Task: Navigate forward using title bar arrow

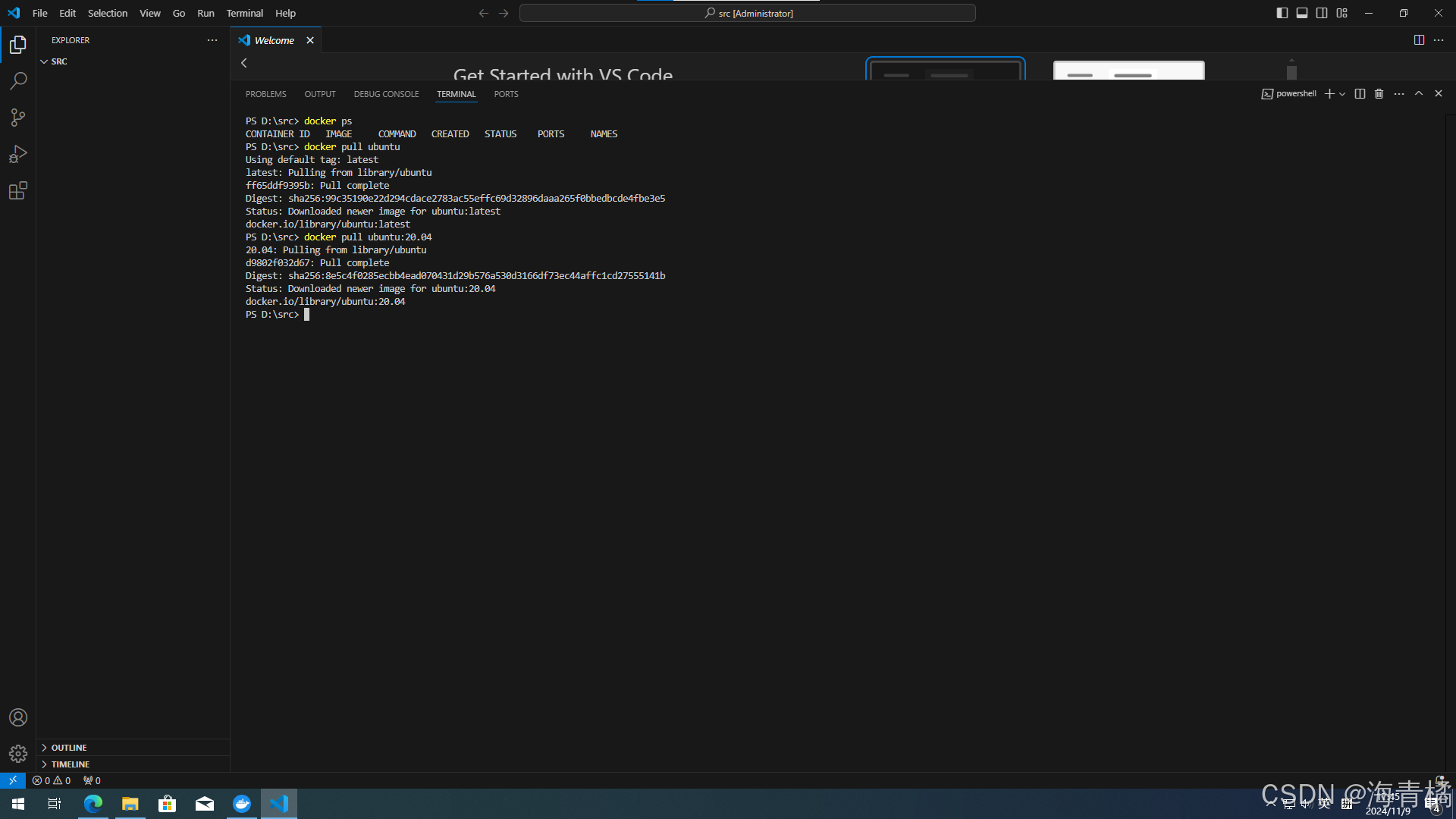Action: tap(504, 13)
